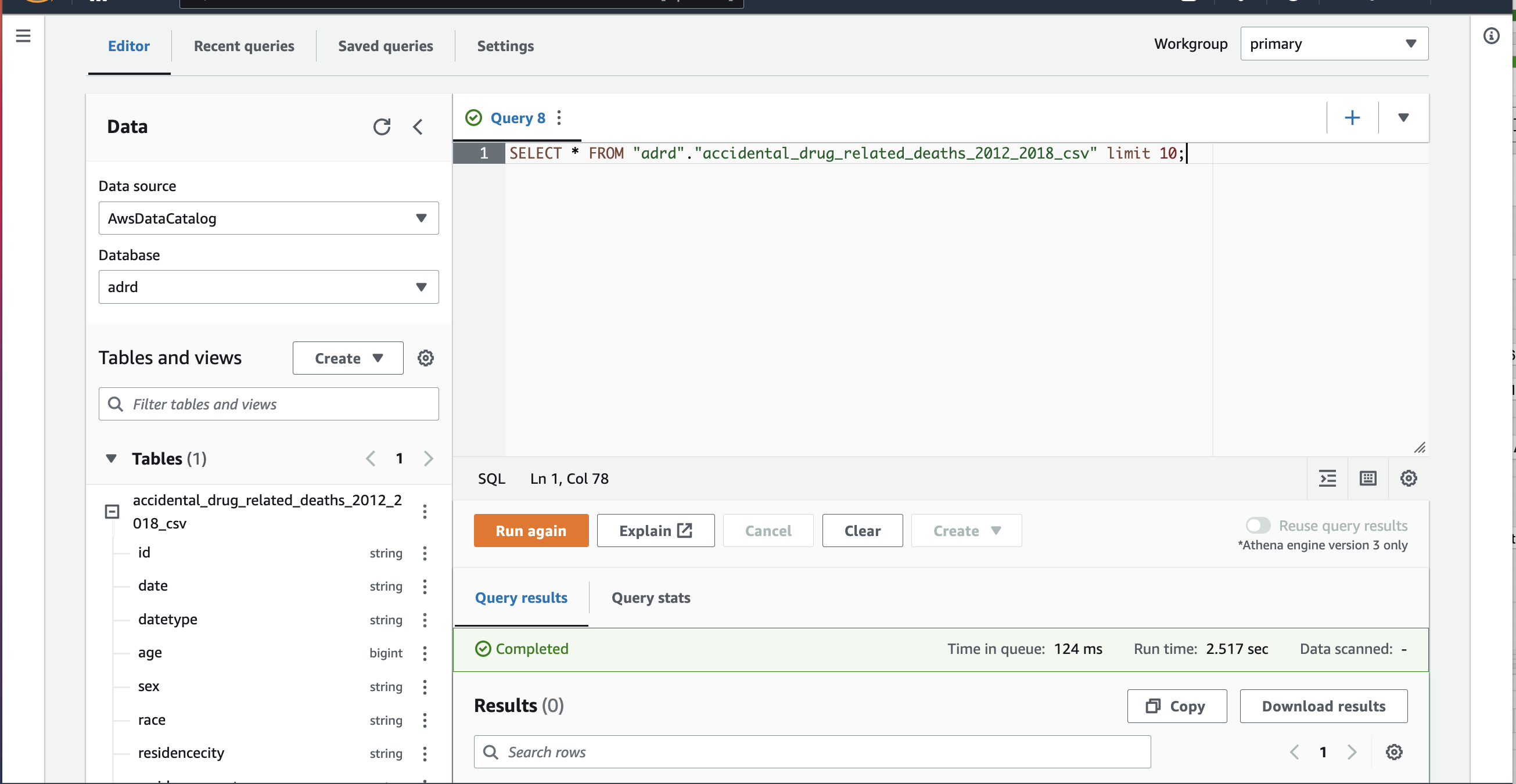Open Tables and views settings gear
1516x784 pixels.
(426, 358)
